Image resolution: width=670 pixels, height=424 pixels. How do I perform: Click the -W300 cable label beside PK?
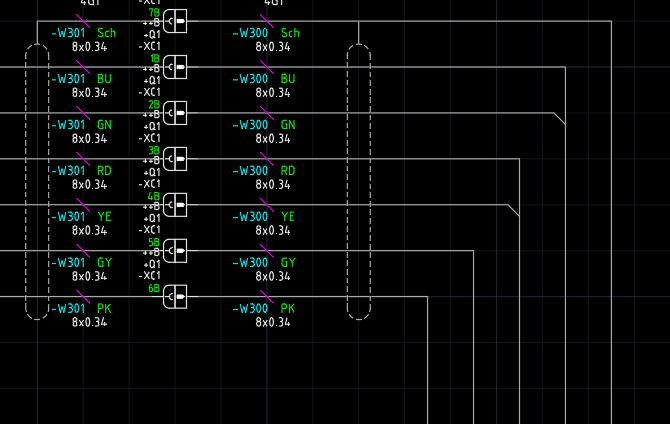250,309
